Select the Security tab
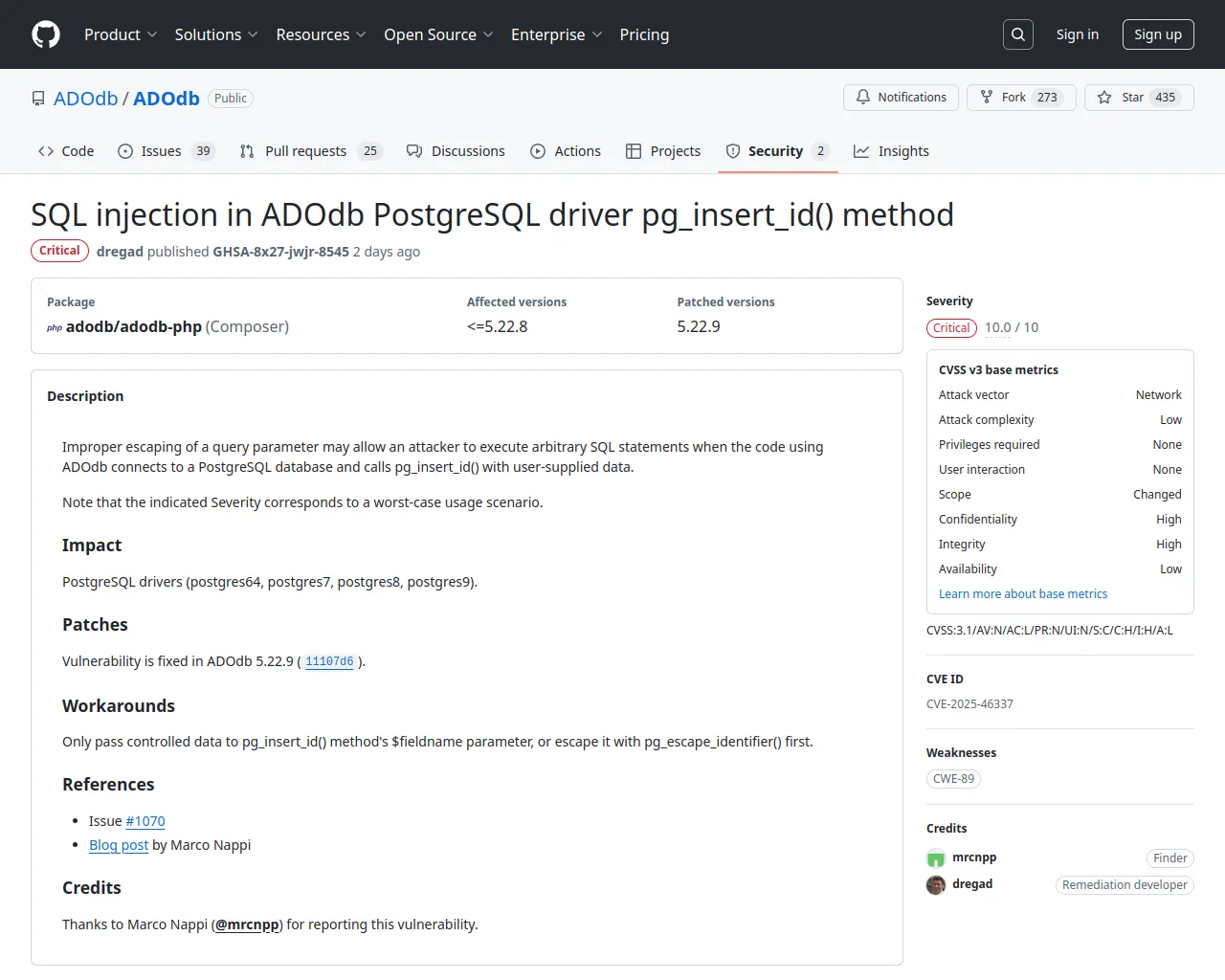Image resolution: width=1225 pixels, height=980 pixels. (x=777, y=151)
